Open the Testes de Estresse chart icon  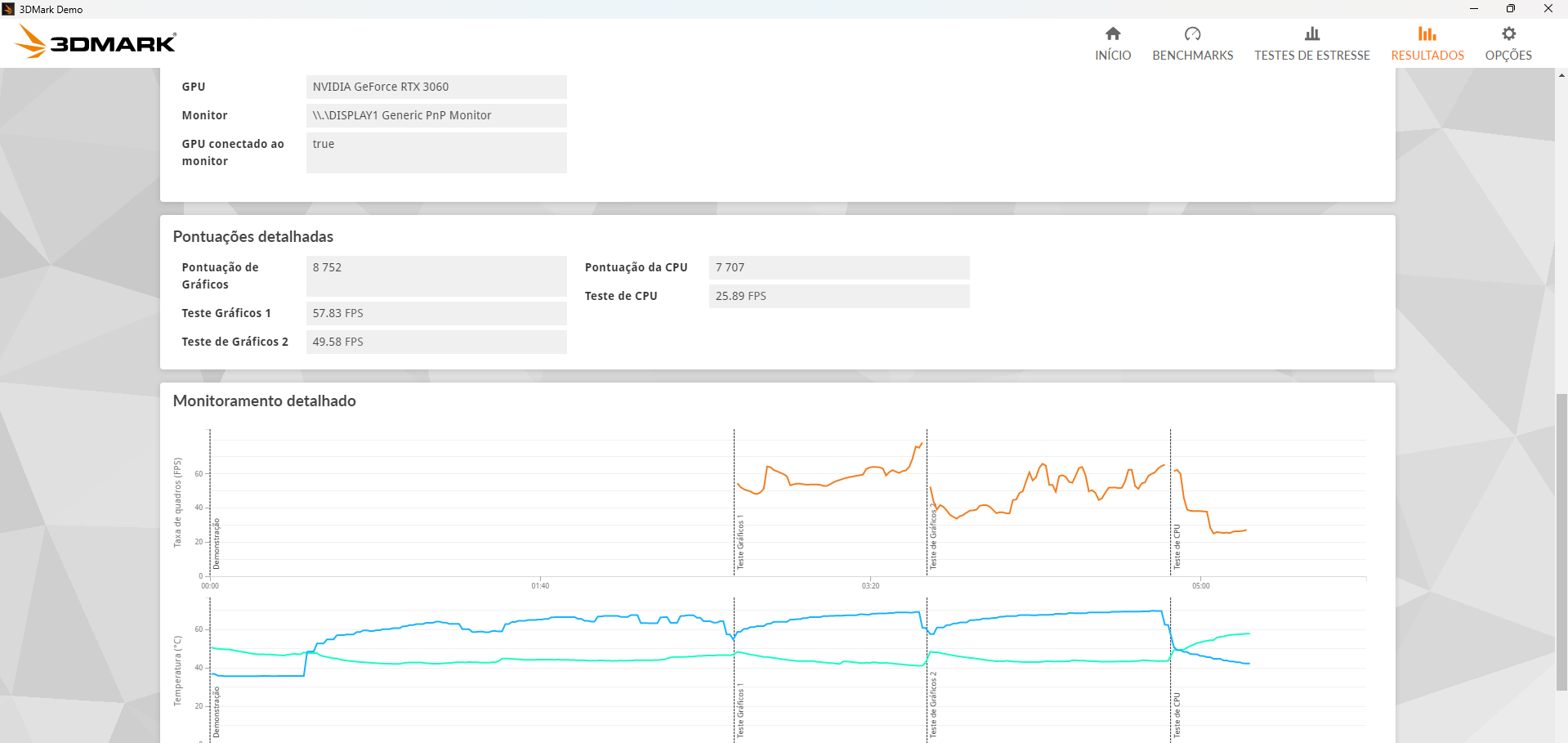(x=1312, y=34)
